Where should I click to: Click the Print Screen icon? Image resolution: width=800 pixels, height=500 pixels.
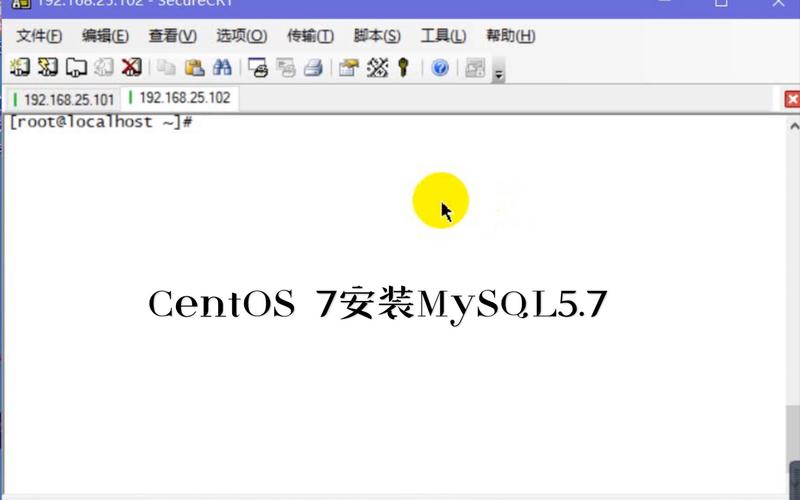tap(258, 67)
